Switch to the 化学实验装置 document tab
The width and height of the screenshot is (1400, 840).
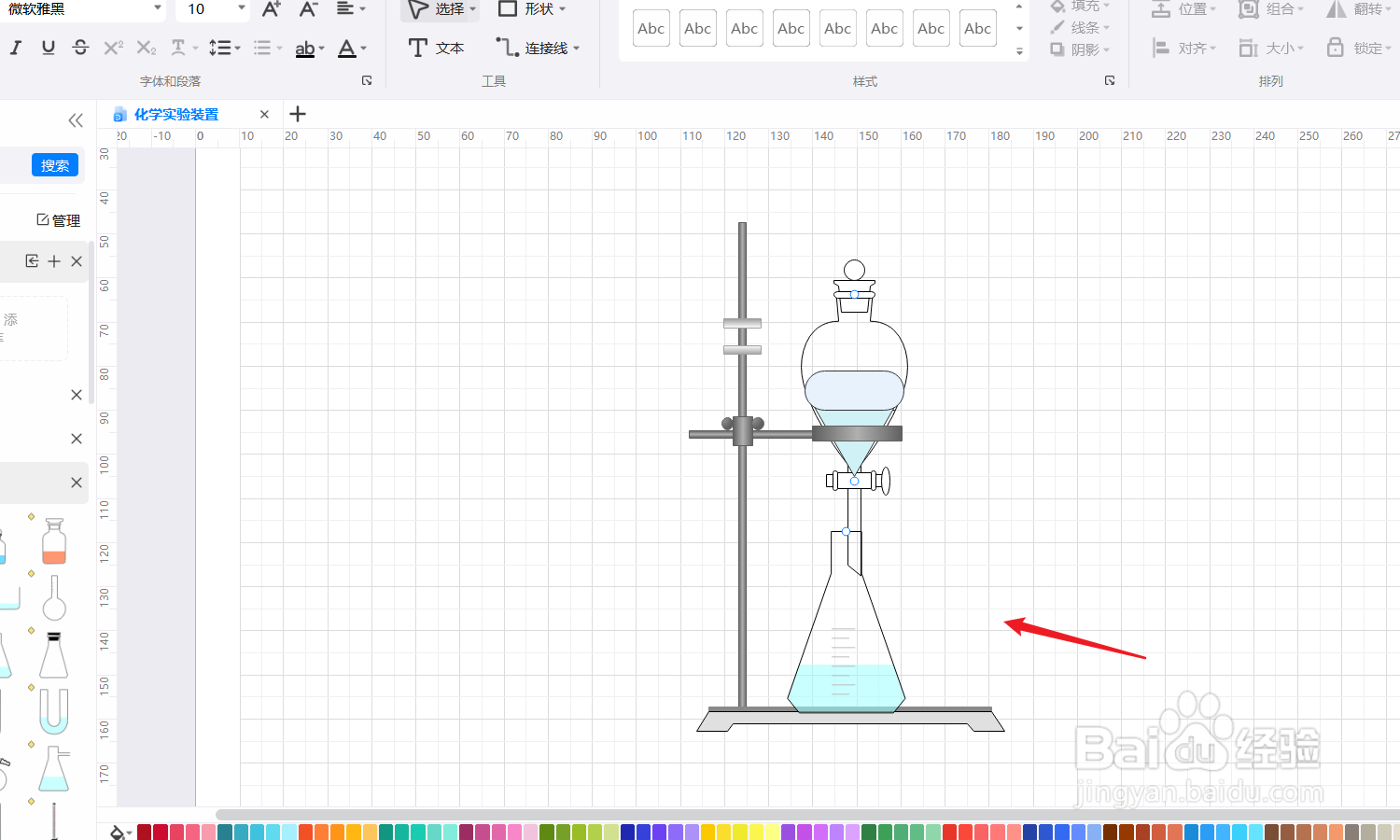pyautogui.click(x=176, y=114)
